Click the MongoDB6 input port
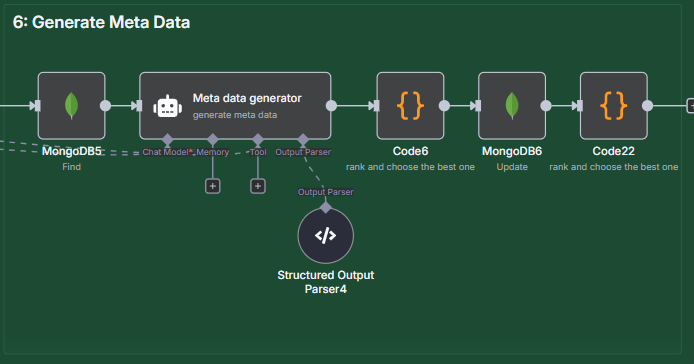This screenshot has width=694, height=364. (478, 106)
